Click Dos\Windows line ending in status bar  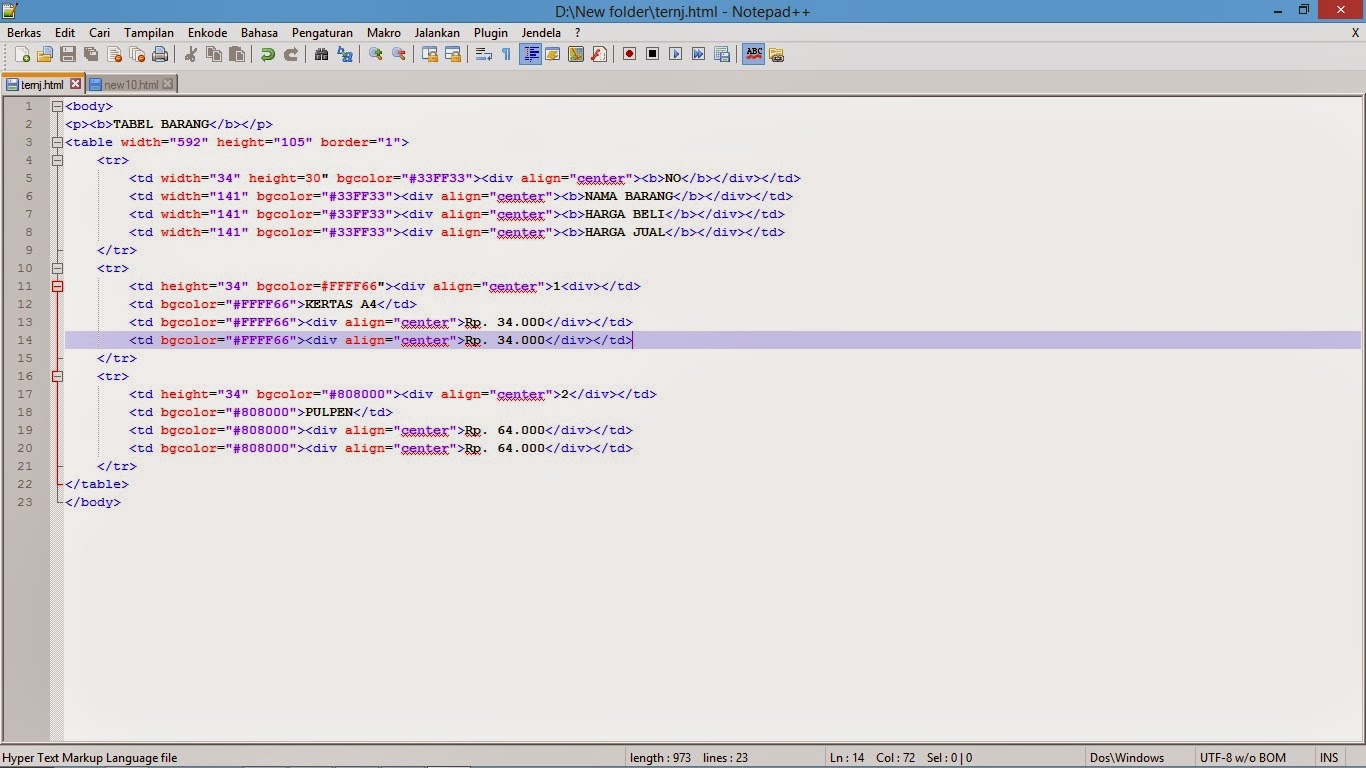(1127, 758)
